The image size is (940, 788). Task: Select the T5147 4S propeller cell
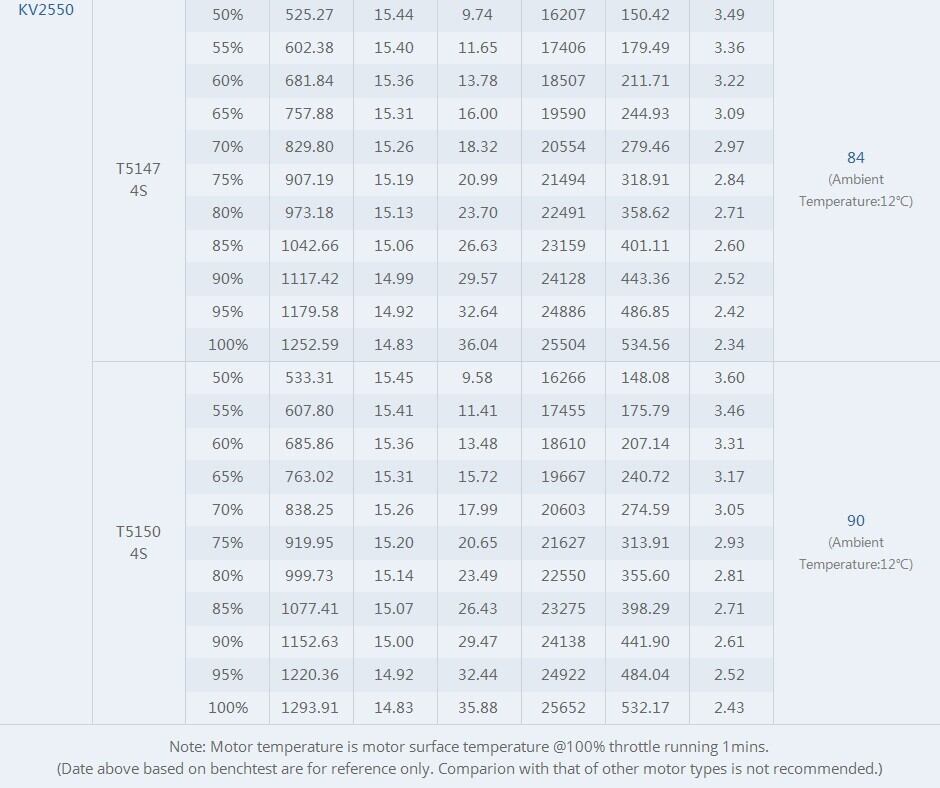pos(138,179)
